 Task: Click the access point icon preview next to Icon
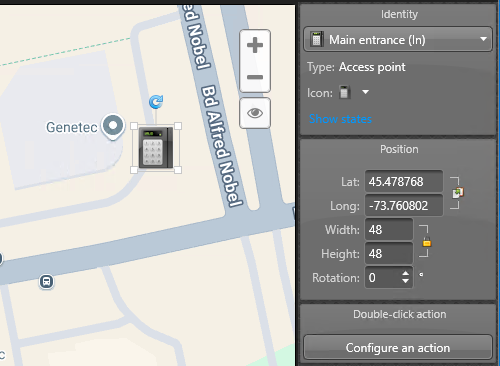click(345, 92)
